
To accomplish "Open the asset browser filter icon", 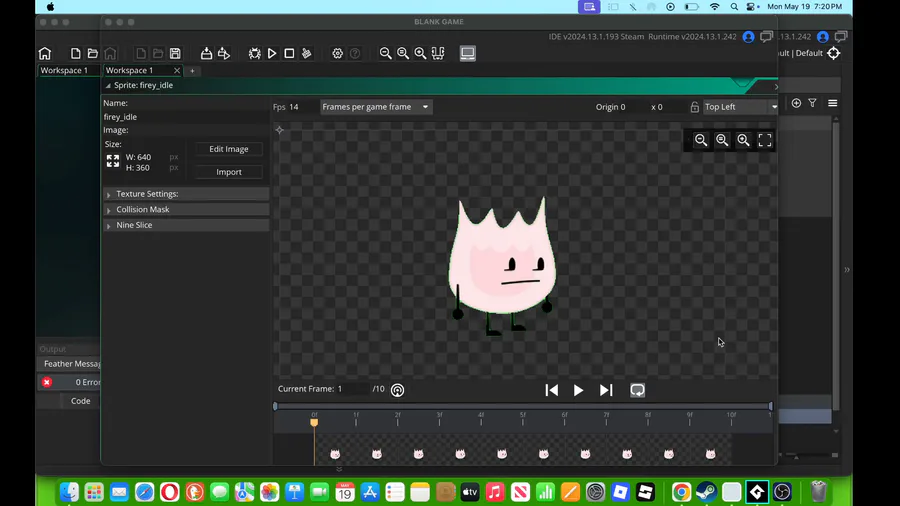I will [812, 103].
